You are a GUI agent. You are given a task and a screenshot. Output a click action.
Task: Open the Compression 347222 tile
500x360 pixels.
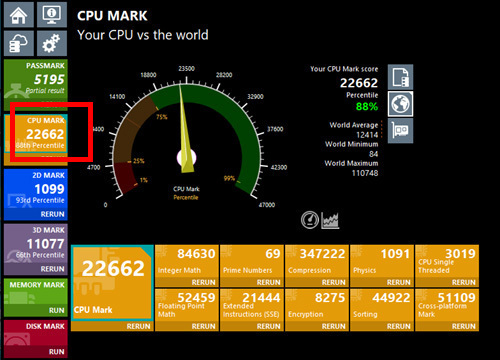[x=317, y=262]
